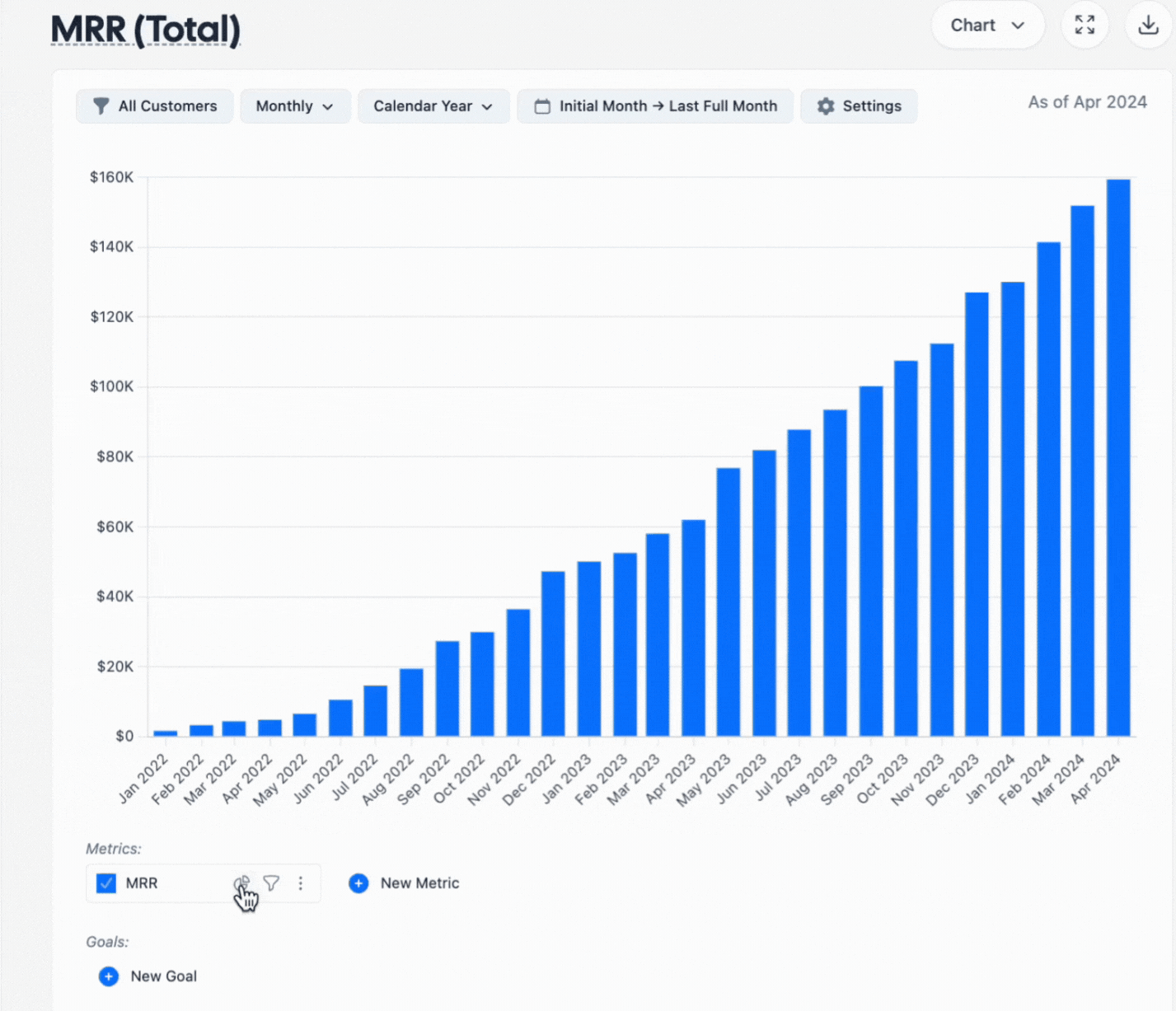Screen dimensions: 1176x1011
Task: Open the Initial Month to Last Full Month range
Action: tap(655, 106)
